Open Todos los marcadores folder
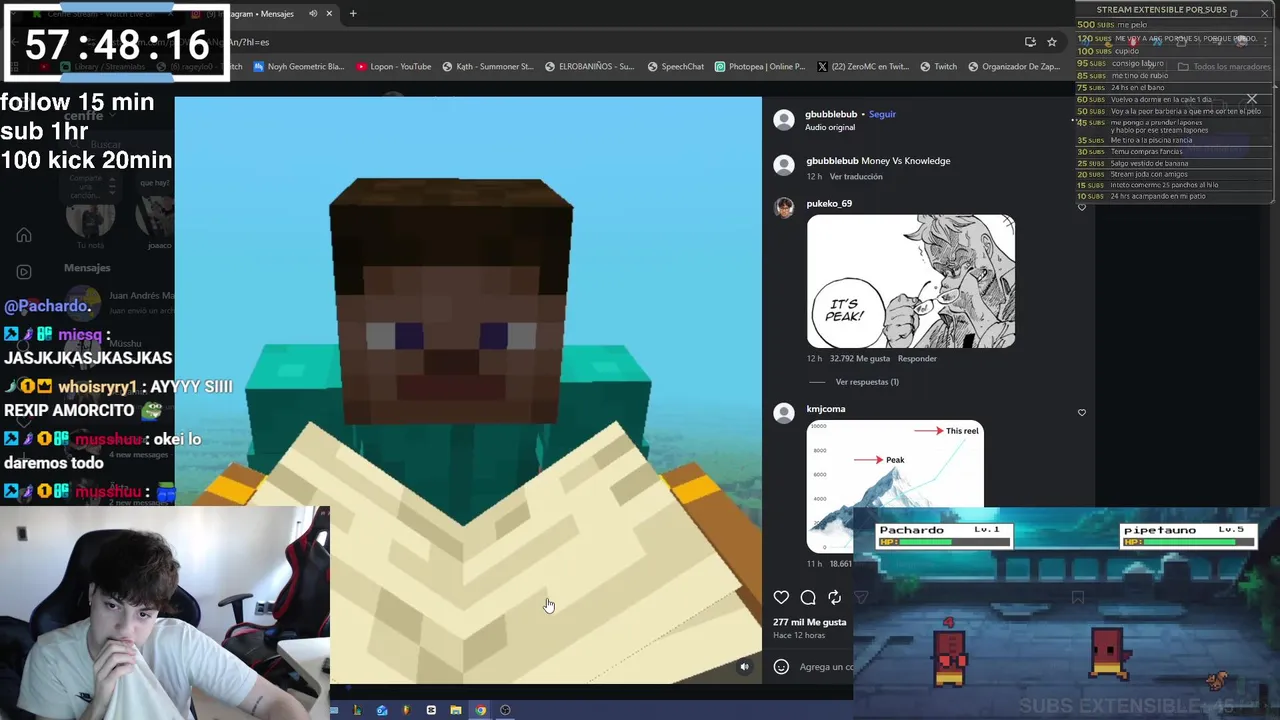 (1224, 67)
